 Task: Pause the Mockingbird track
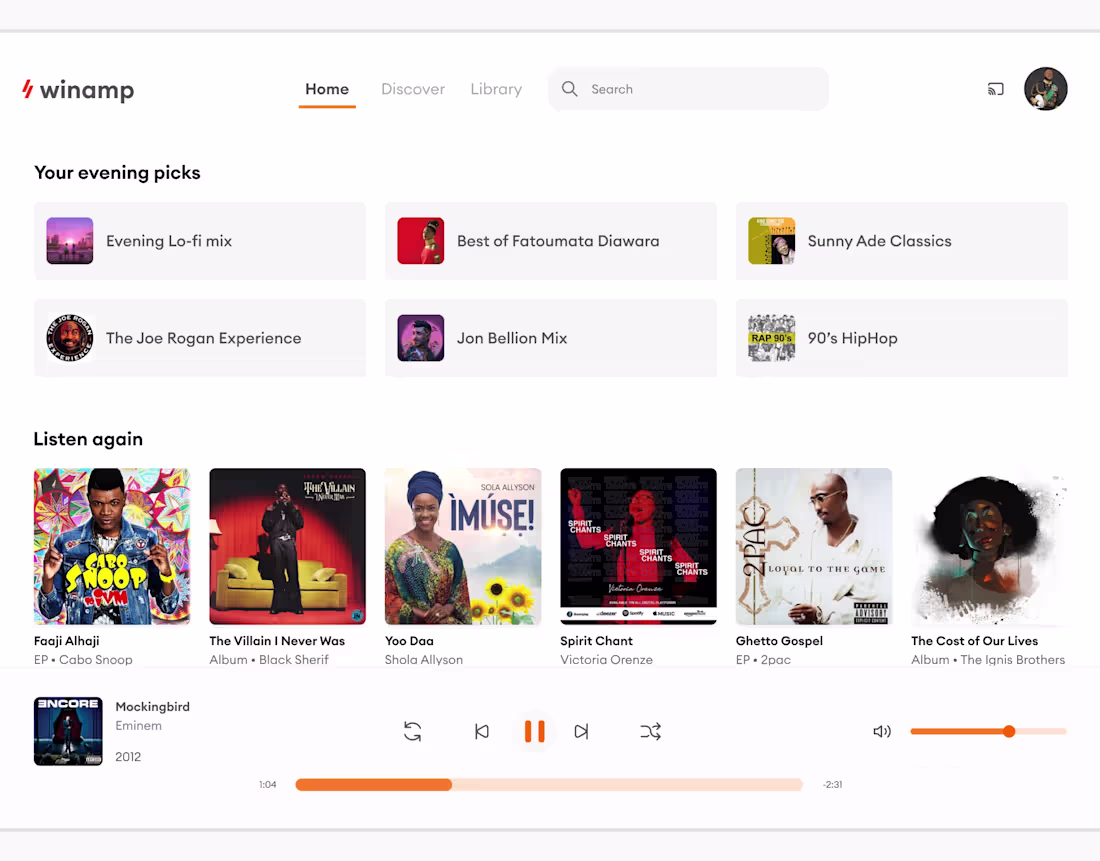pos(535,731)
